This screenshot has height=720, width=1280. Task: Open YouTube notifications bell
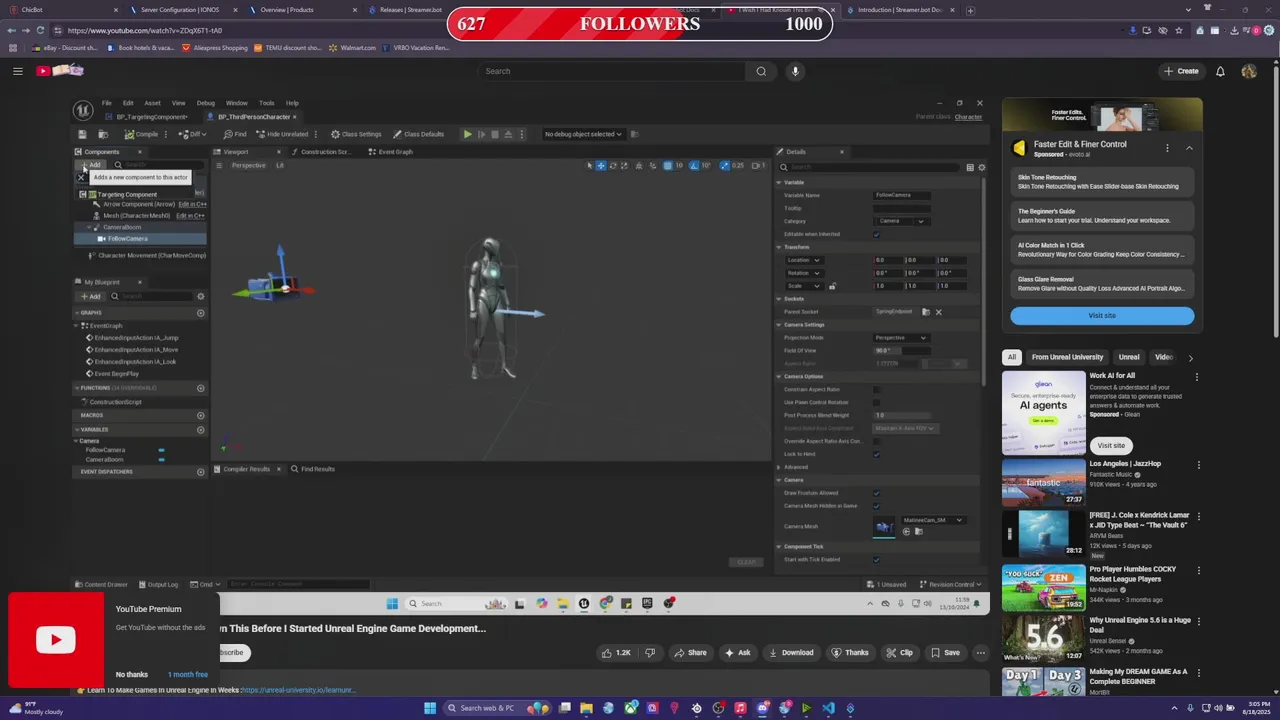pyautogui.click(x=1220, y=71)
